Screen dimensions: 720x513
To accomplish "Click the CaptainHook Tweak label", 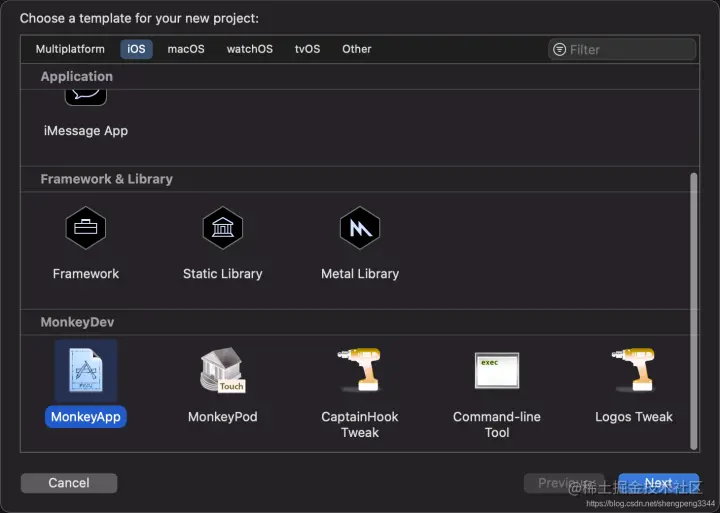I will click(x=360, y=424).
